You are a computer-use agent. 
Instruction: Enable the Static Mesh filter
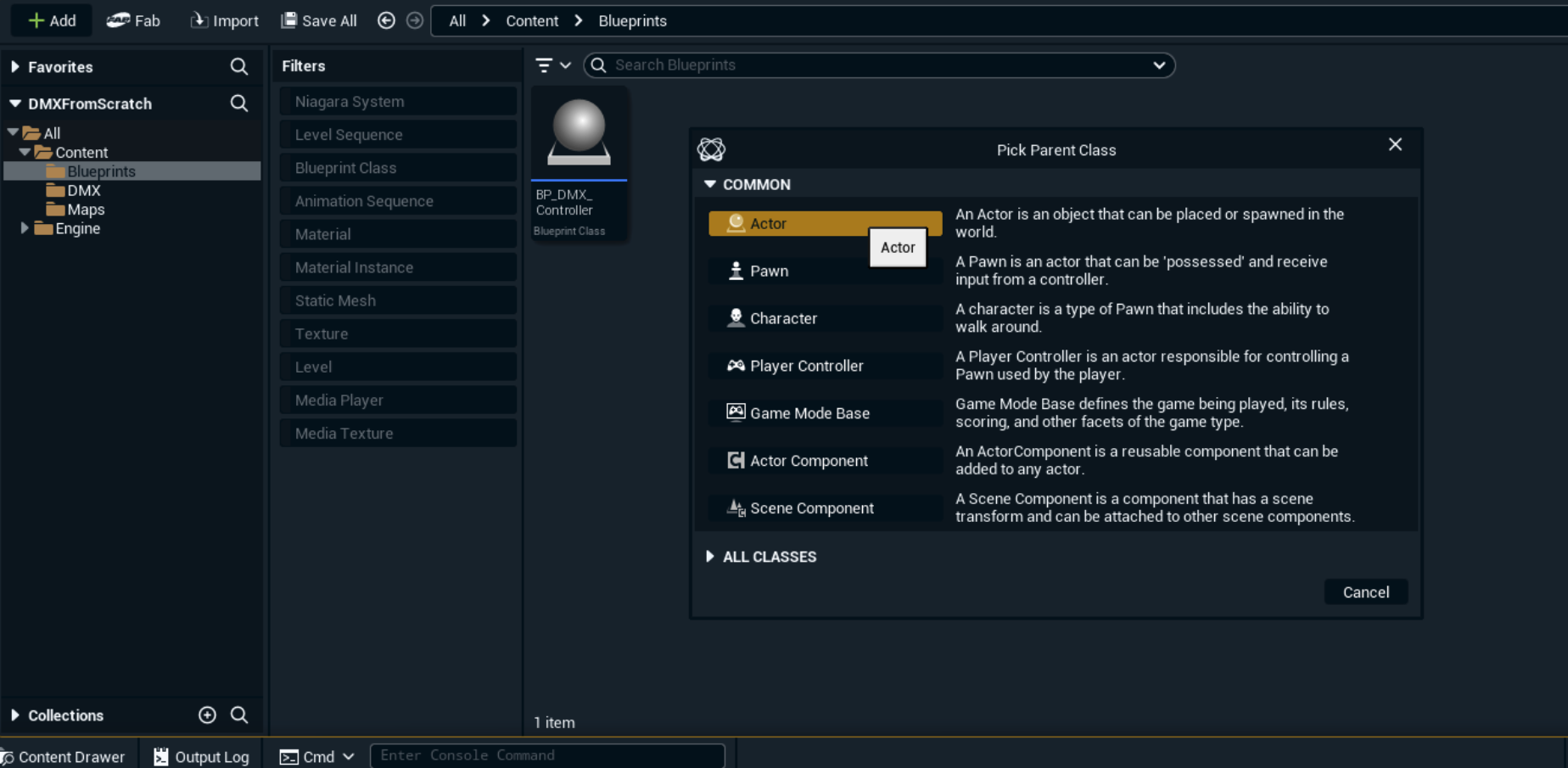coord(398,300)
